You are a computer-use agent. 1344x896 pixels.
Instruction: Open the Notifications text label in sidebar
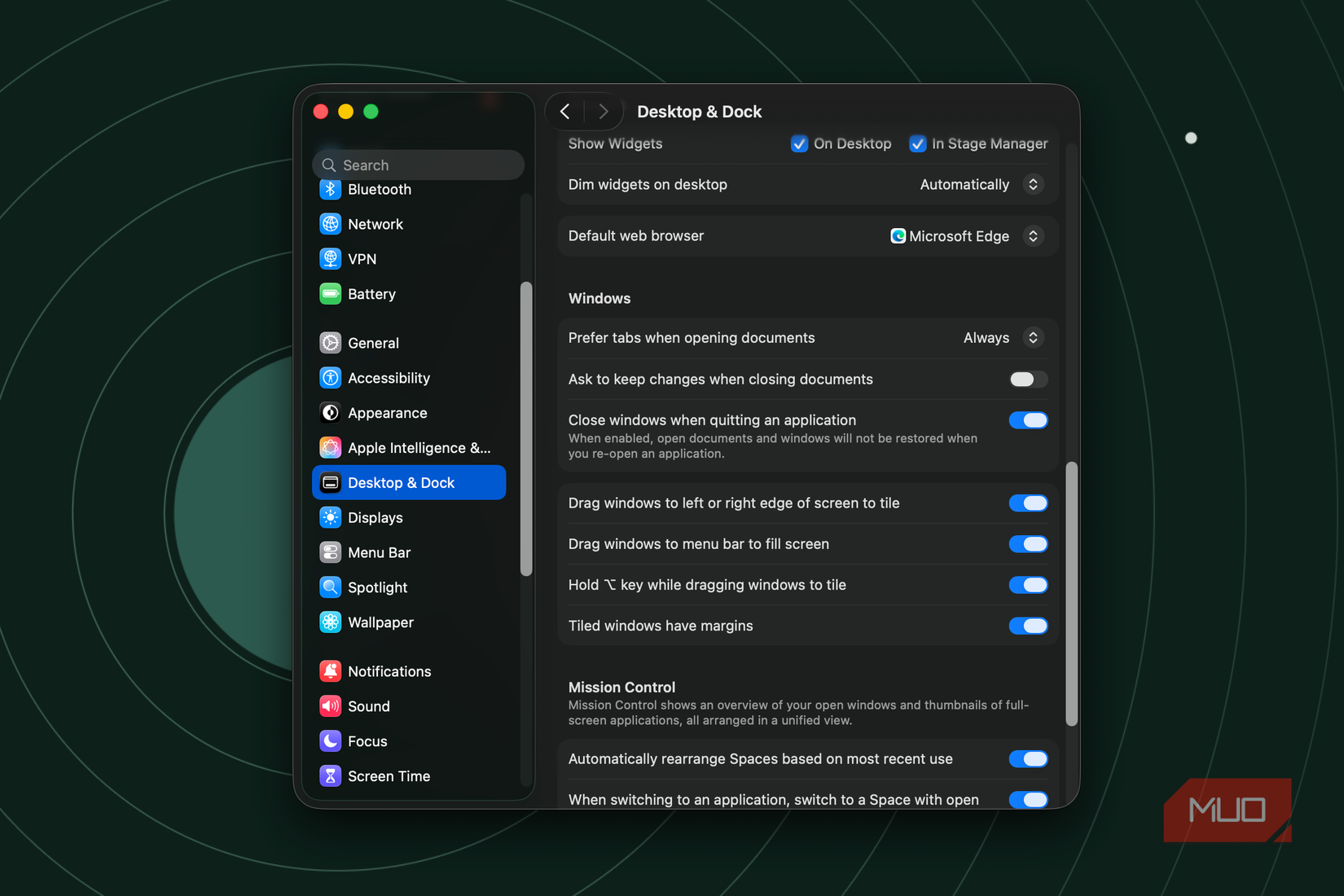pyautogui.click(x=389, y=671)
